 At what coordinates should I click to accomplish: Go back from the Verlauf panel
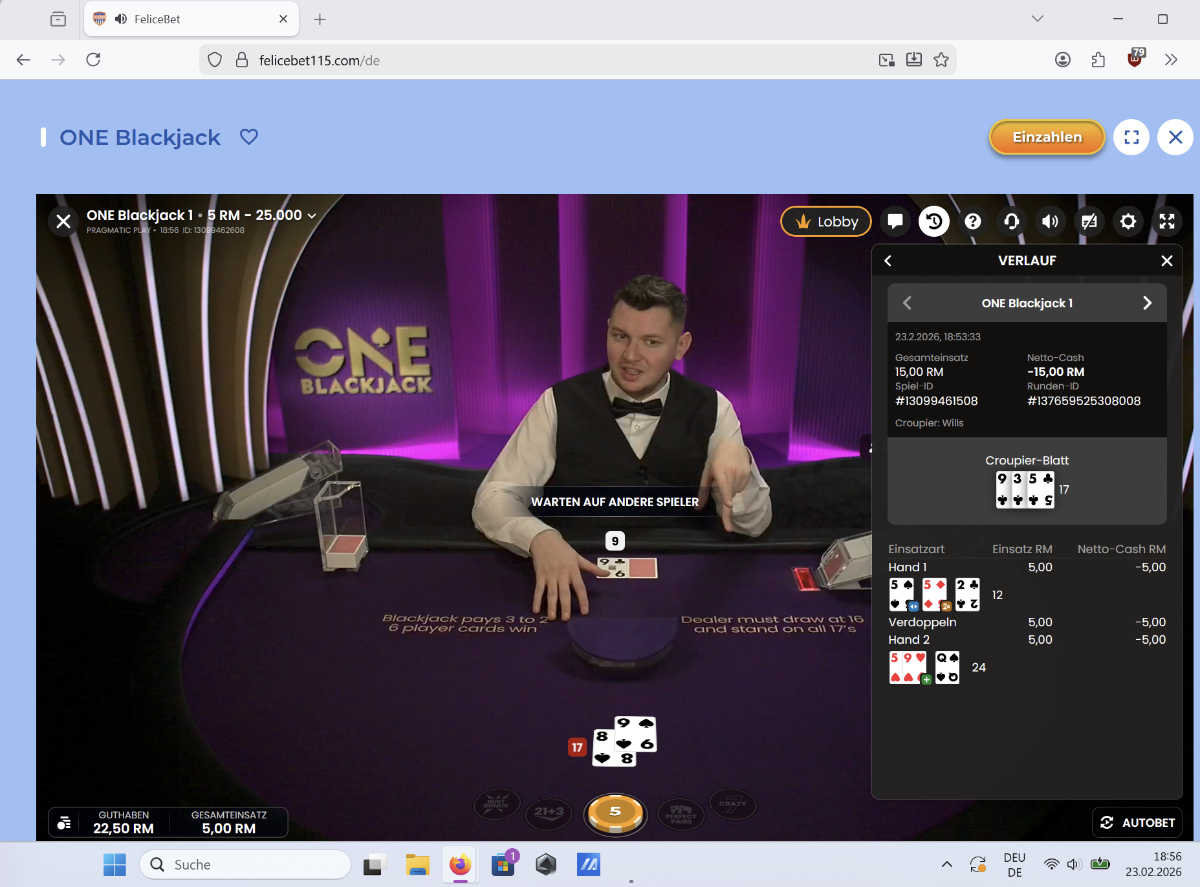click(888, 261)
